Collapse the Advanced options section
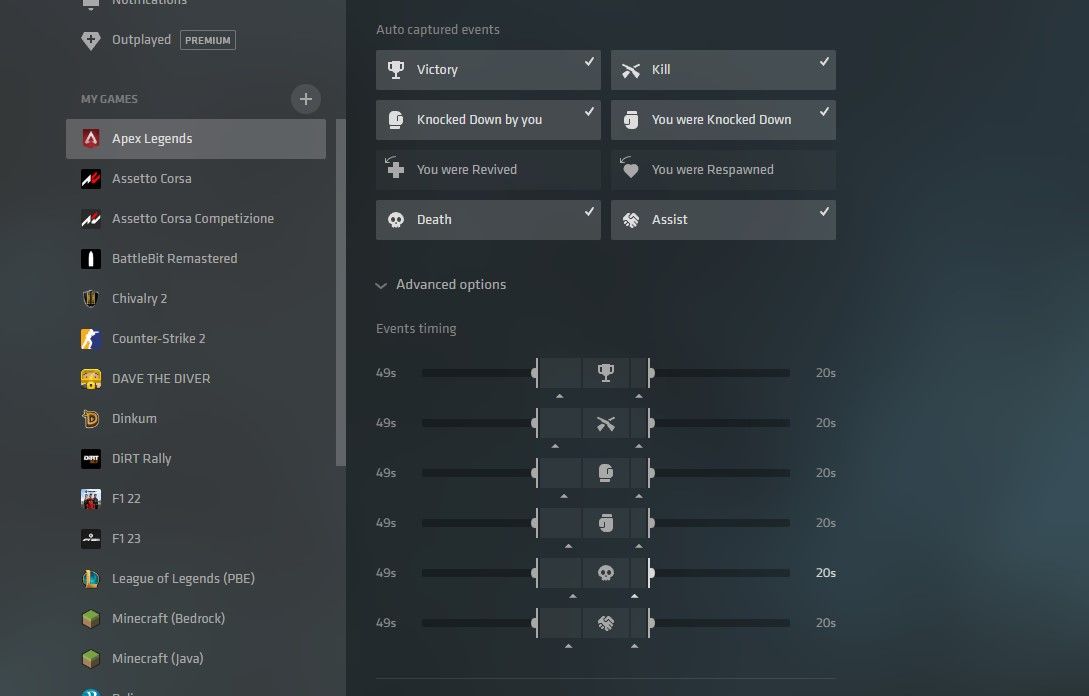Image resolution: width=1089 pixels, height=696 pixels. click(x=440, y=284)
